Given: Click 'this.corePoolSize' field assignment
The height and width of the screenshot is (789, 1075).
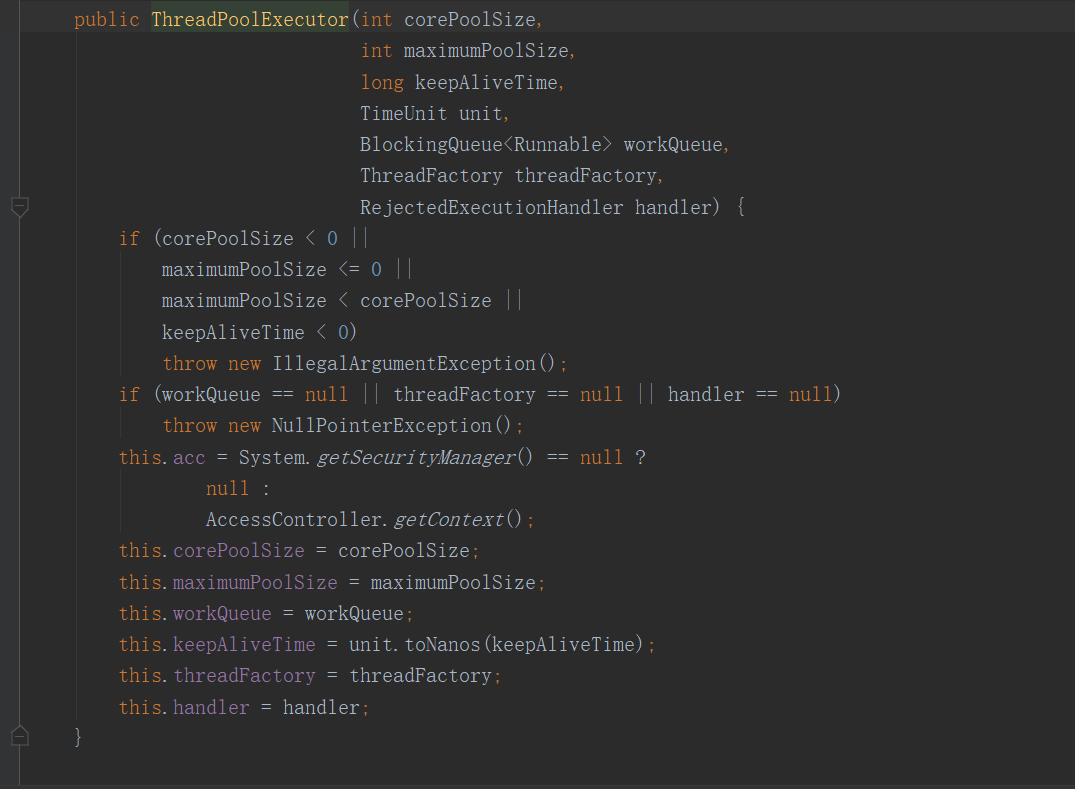Looking at the screenshot, I should [211, 550].
